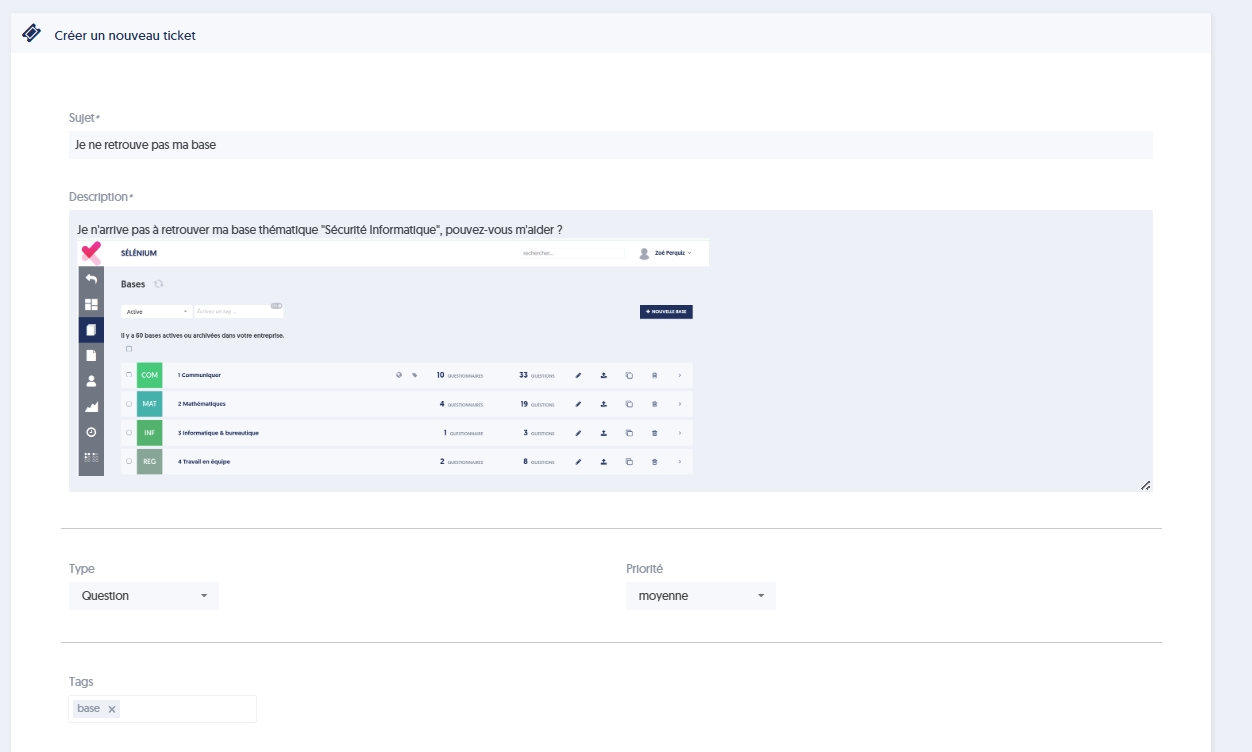The image size is (1252, 752).
Task: Click the dashboard grid icon in embedded sidebar
Action: point(91,305)
